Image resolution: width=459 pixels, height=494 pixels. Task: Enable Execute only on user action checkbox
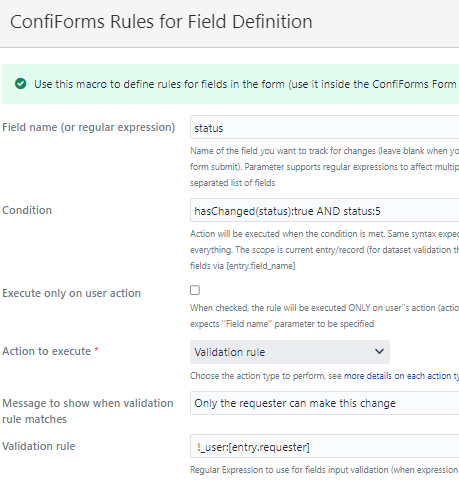195,290
